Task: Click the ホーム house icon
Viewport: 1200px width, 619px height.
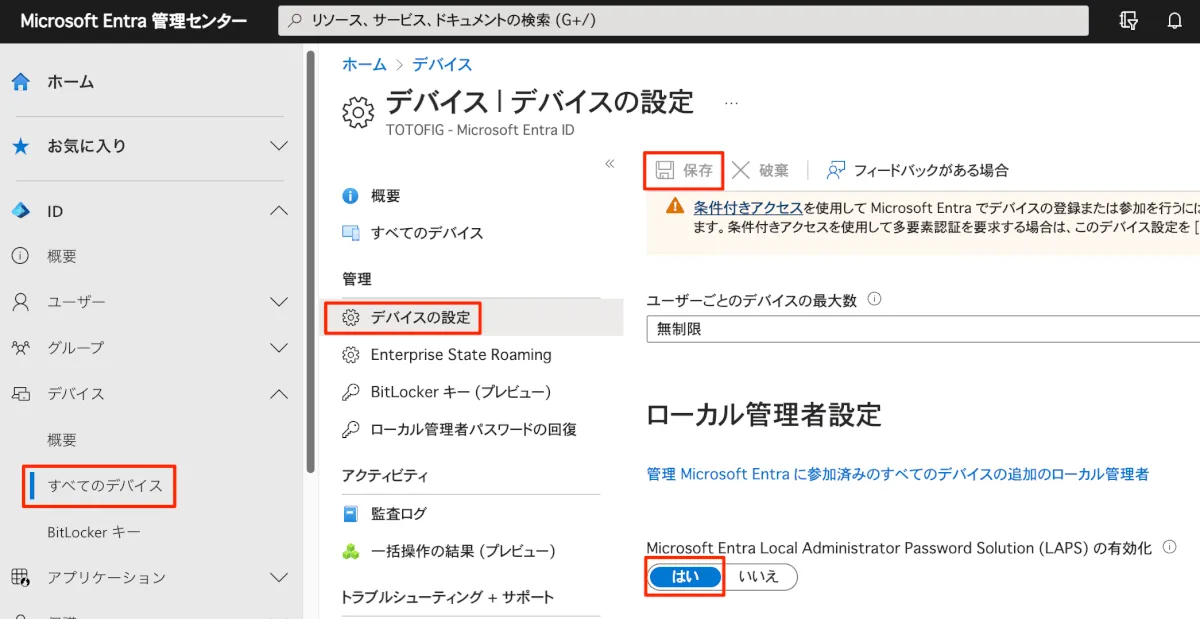Action: [21, 82]
